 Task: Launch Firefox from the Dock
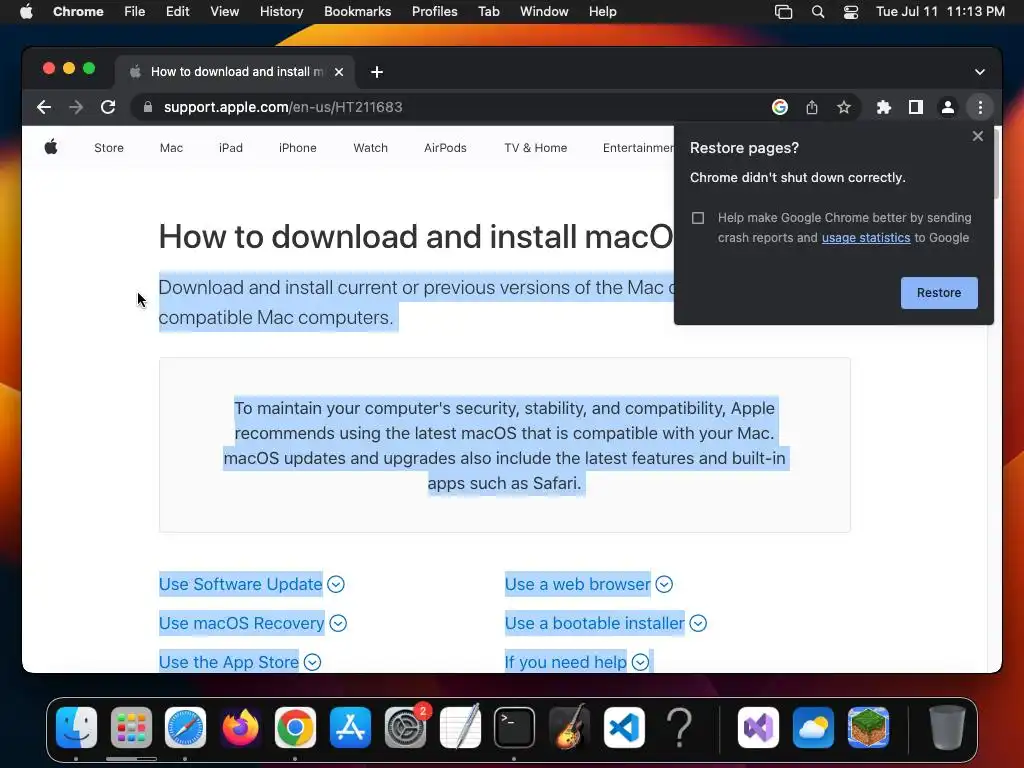(240, 728)
